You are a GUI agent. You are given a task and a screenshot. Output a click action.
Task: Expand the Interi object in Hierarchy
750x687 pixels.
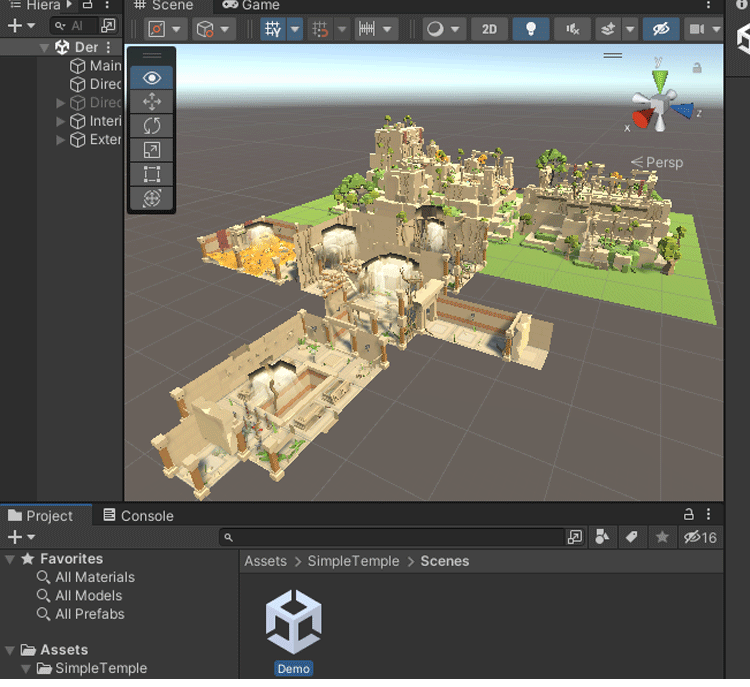(60, 121)
